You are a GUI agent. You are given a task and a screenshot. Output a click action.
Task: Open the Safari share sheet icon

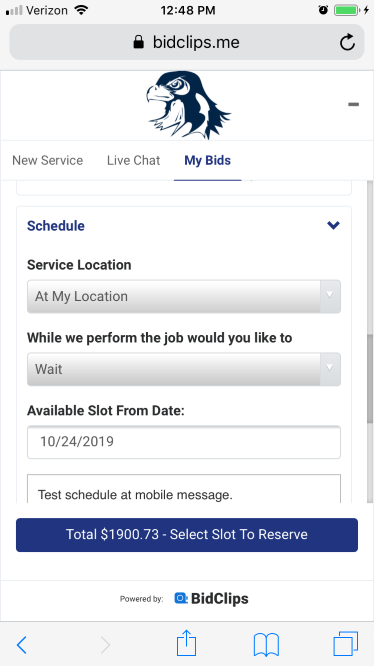coord(186,643)
